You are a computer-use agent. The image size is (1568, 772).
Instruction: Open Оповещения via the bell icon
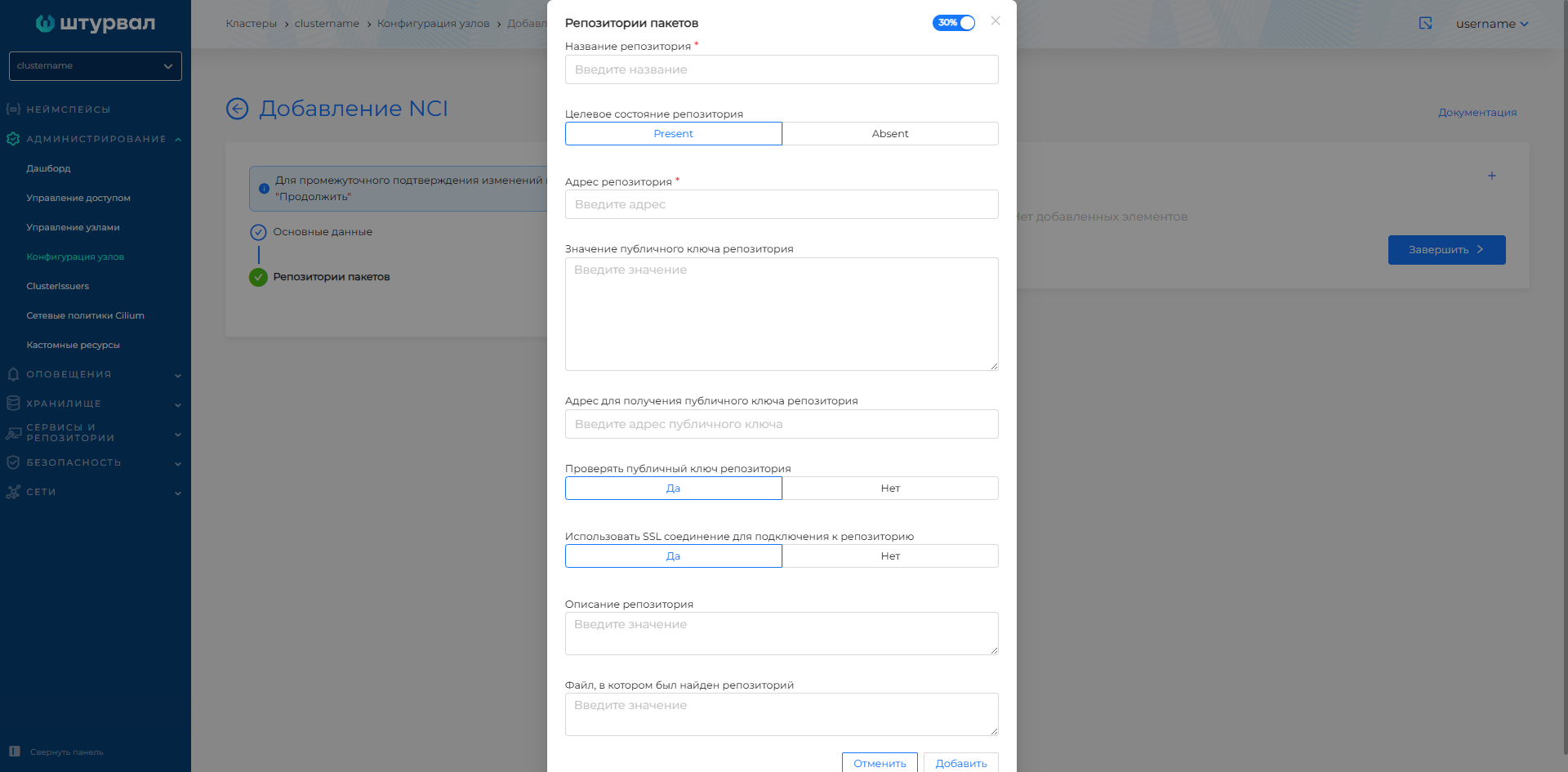[x=12, y=374]
